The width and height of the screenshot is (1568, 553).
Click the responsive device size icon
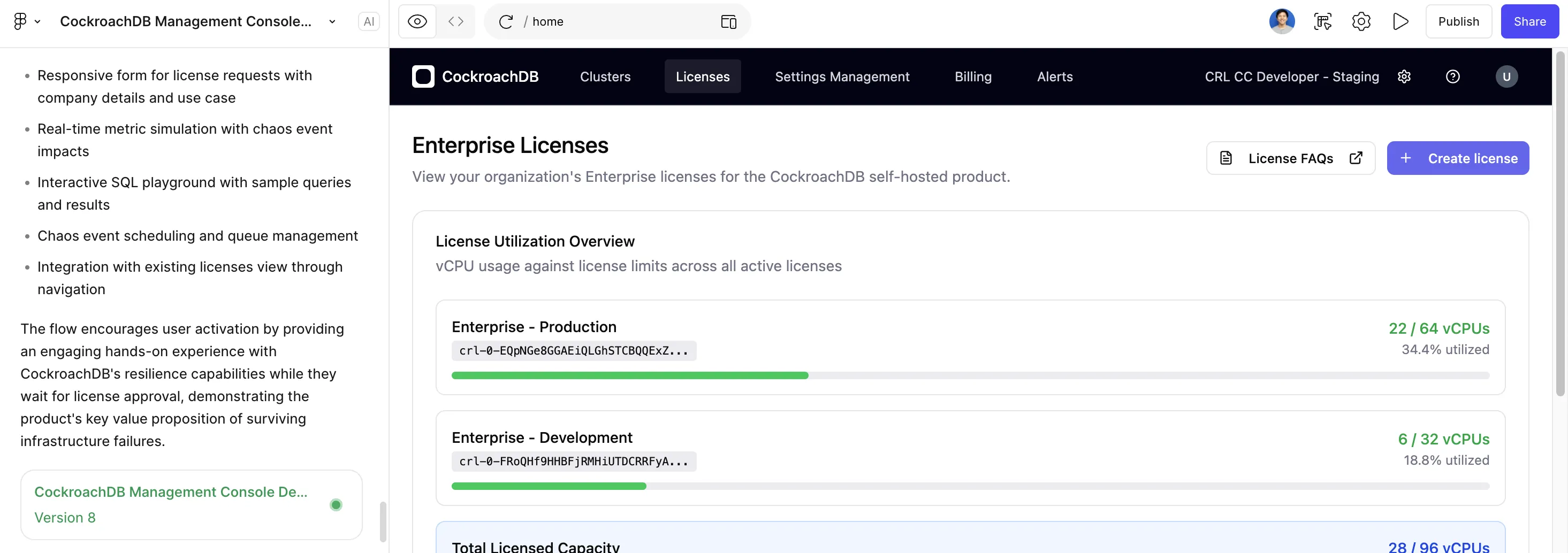[x=728, y=22]
